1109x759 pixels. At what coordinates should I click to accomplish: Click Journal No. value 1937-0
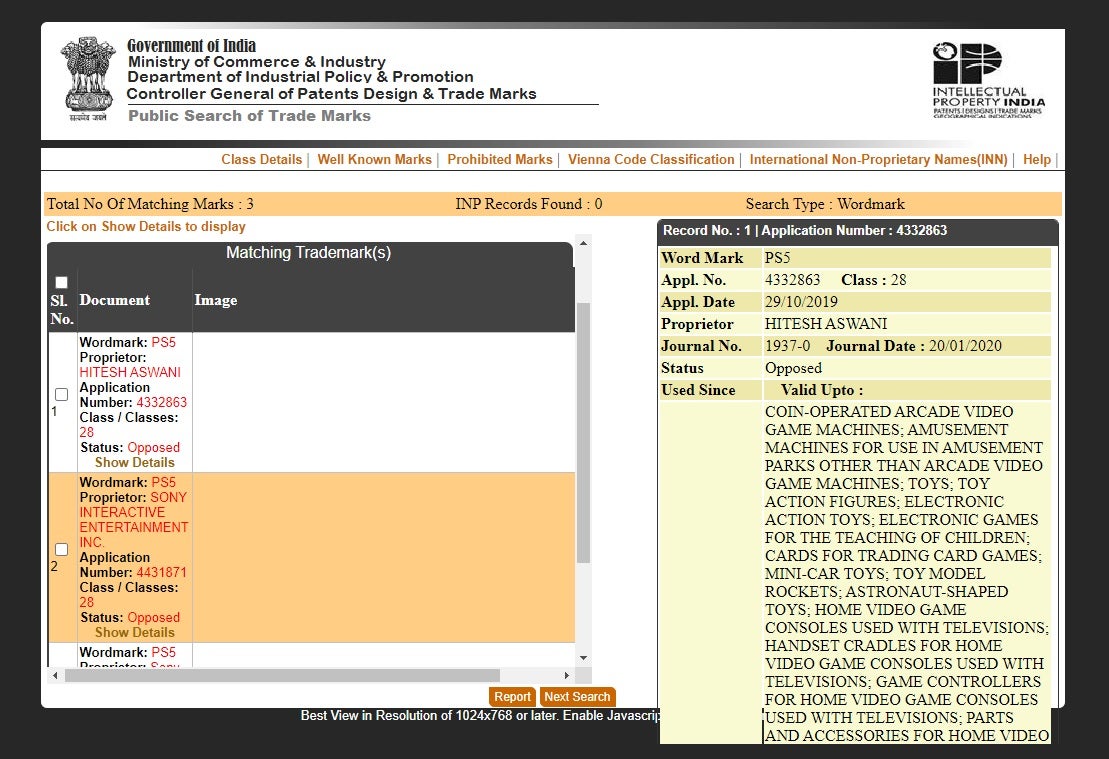pyautogui.click(x=788, y=346)
